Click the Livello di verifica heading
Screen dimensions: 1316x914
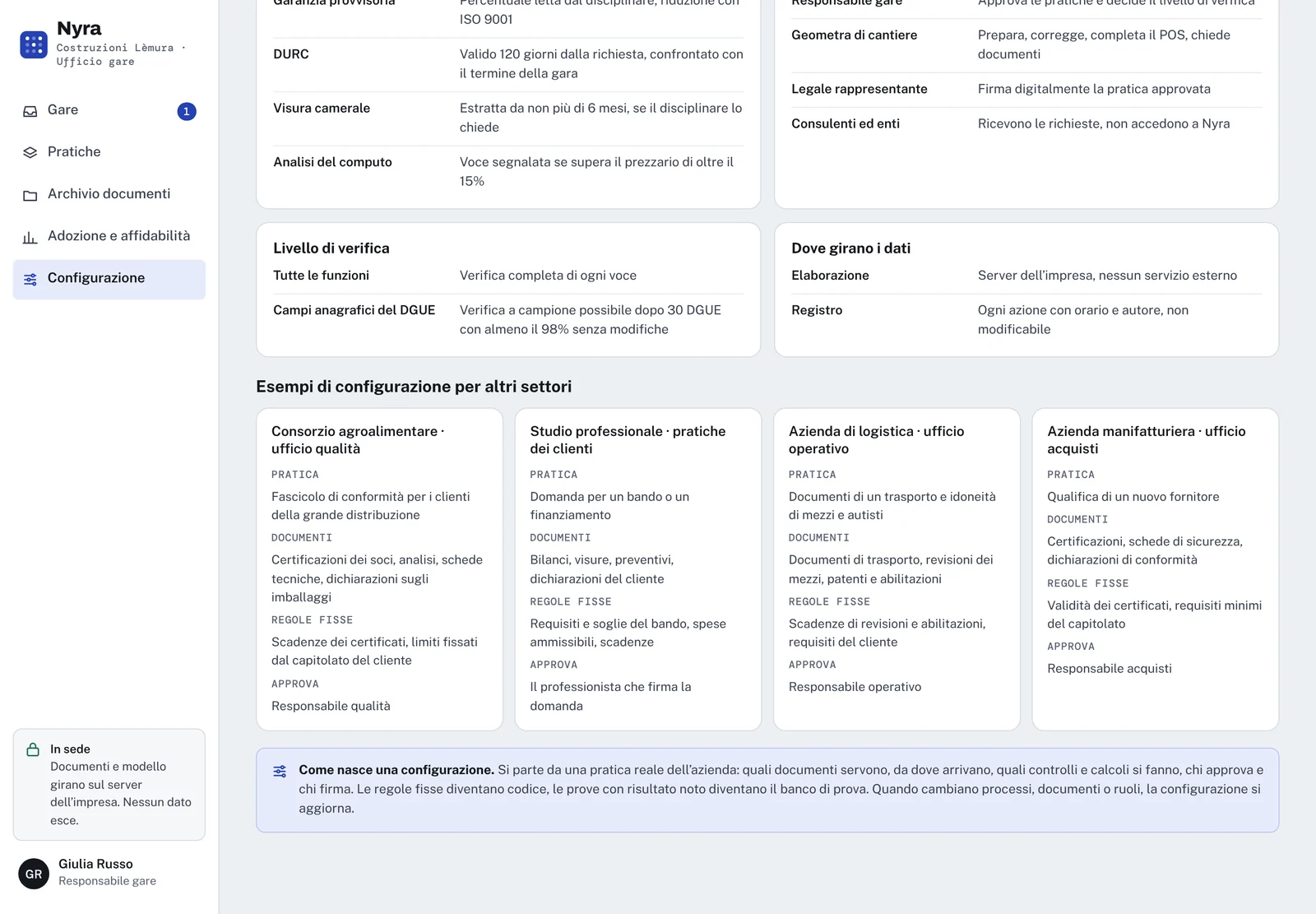pos(331,248)
